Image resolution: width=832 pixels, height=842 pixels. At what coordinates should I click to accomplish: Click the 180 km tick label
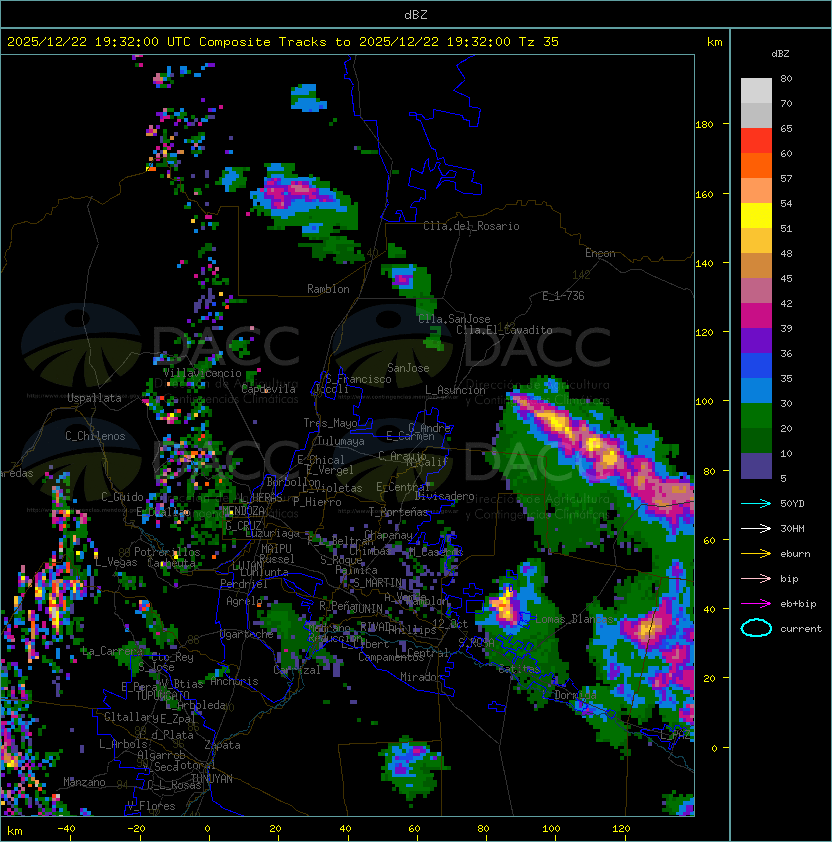click(704, 125)
